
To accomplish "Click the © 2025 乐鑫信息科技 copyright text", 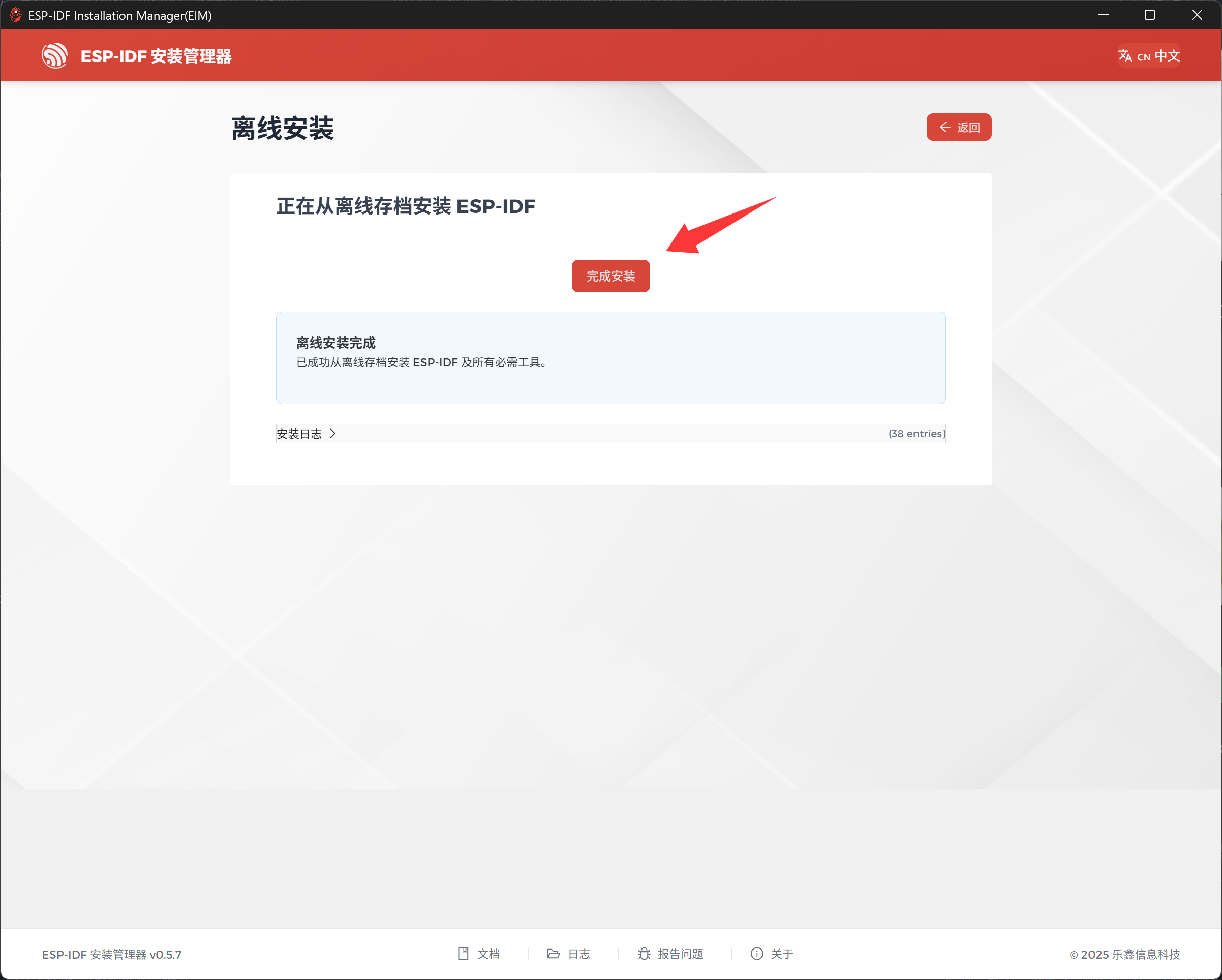I will tap(1124, 955).
